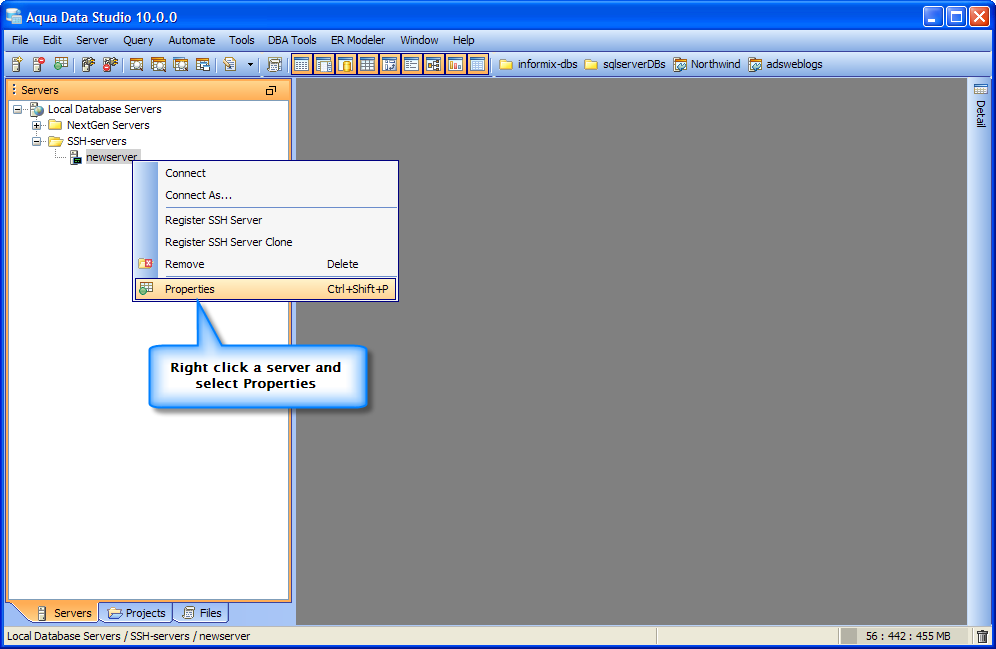
Task: Choose Remove from the context menu
Action: tap(266, 264)
